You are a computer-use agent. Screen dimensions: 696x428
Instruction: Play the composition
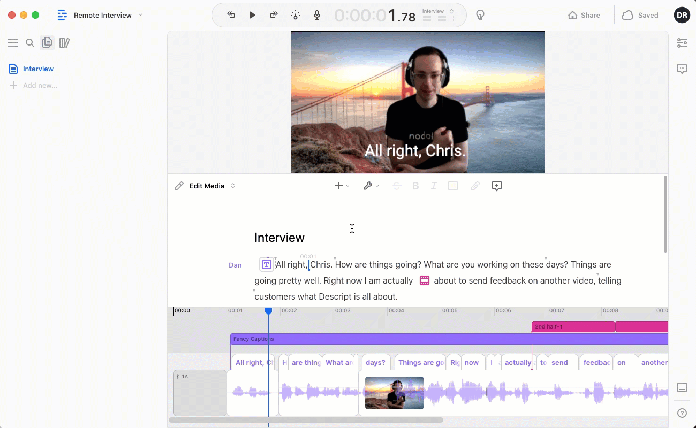click(x=253, y=15)
